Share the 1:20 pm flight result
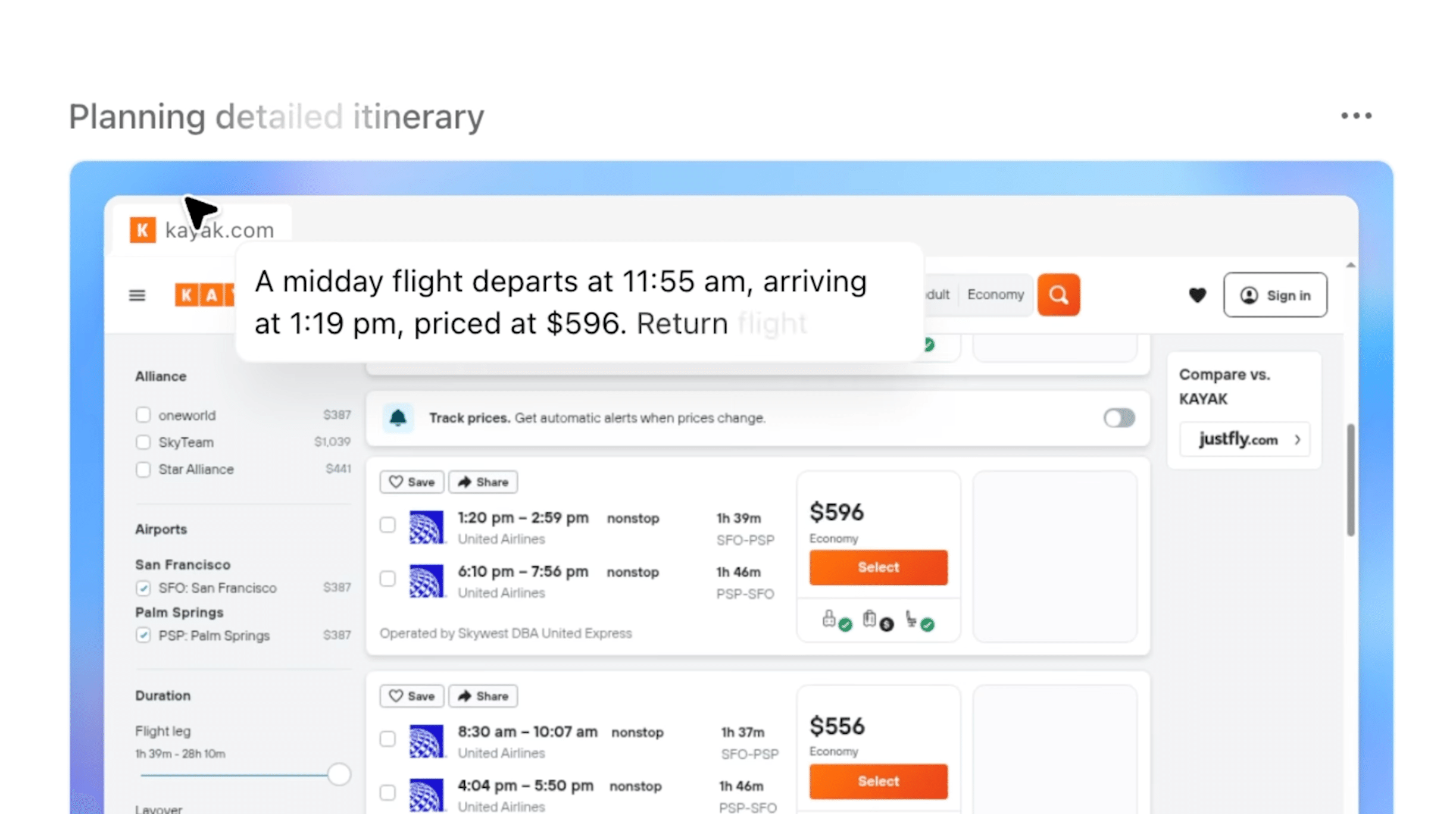1456x814 pixels. click(x=483, y=482)
